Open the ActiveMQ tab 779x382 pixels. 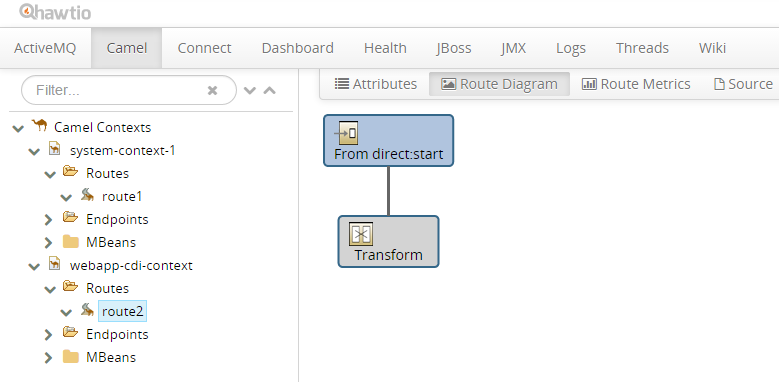coord(45,48)
